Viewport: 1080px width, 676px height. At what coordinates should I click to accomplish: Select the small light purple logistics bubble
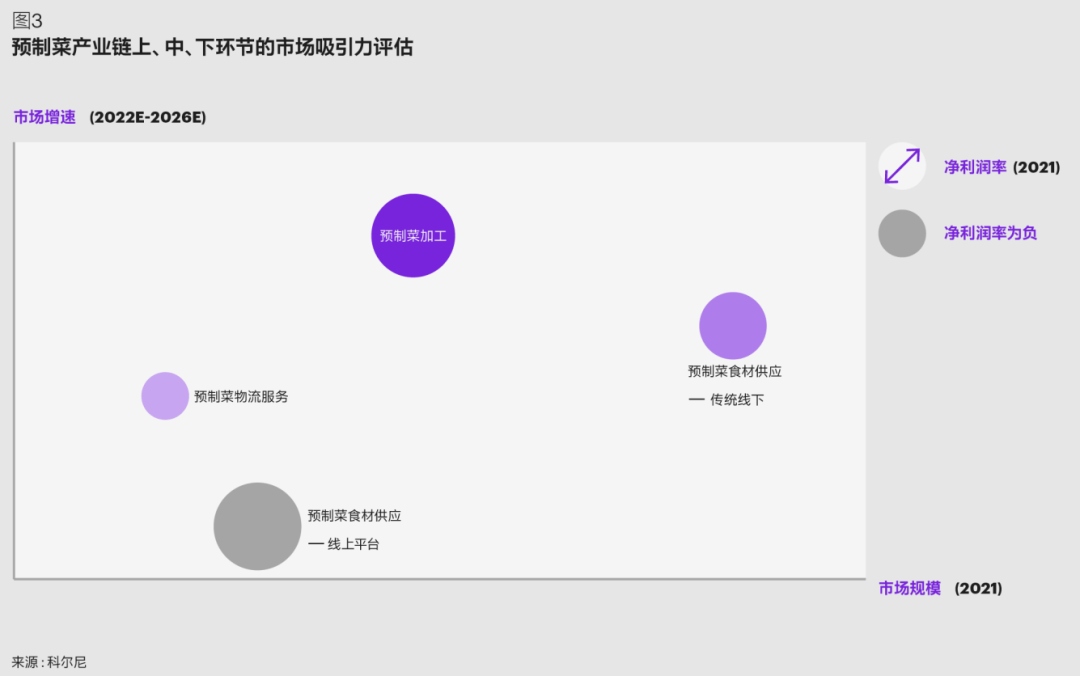(165, 396)
